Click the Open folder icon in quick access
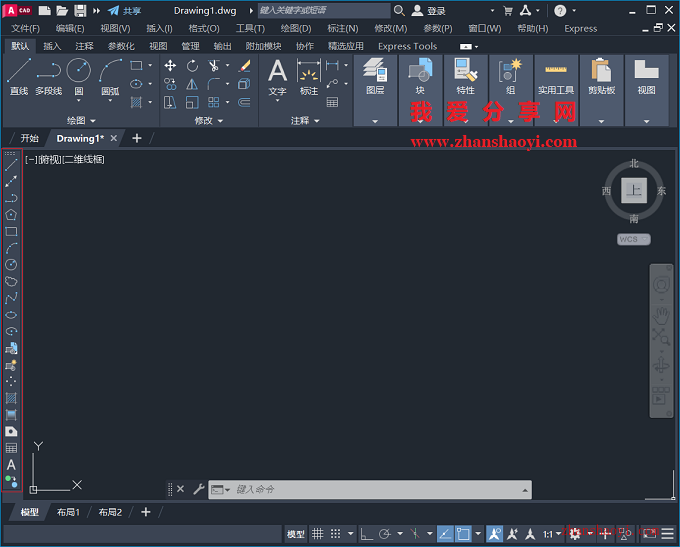Screen dimensions: 680x547 coord(62,10)
